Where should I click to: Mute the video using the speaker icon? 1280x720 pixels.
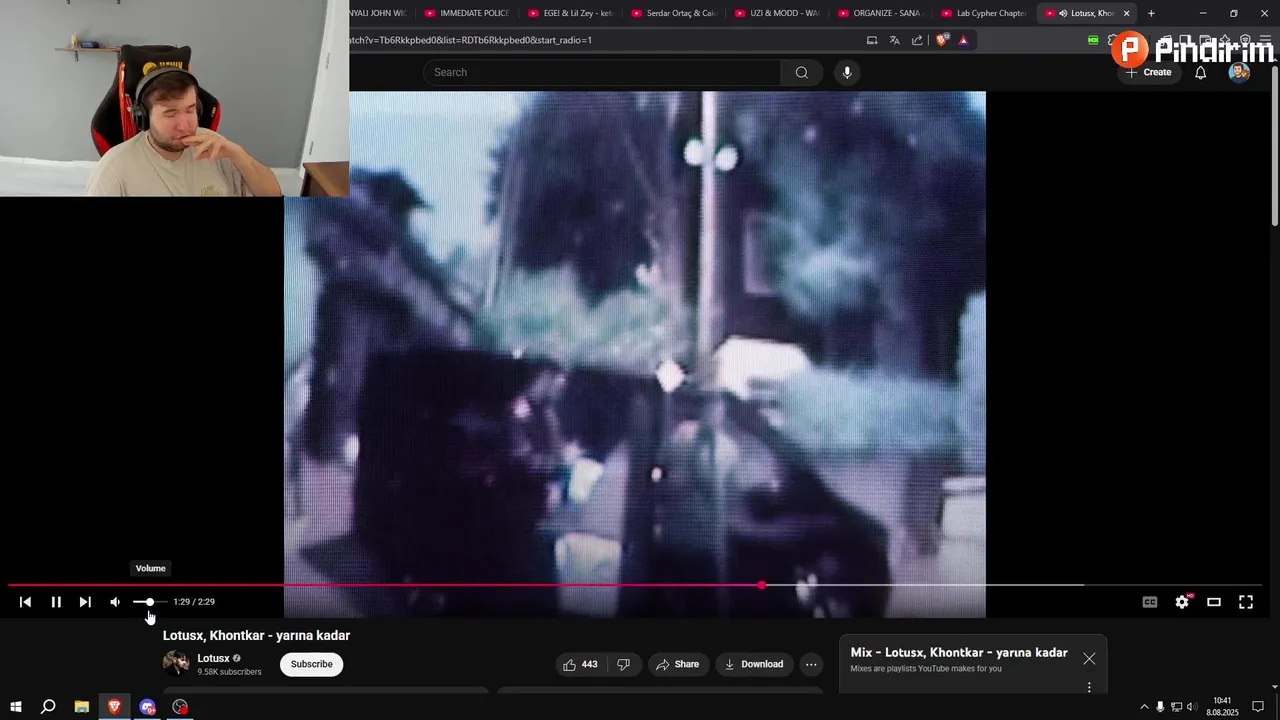[115, 602]
